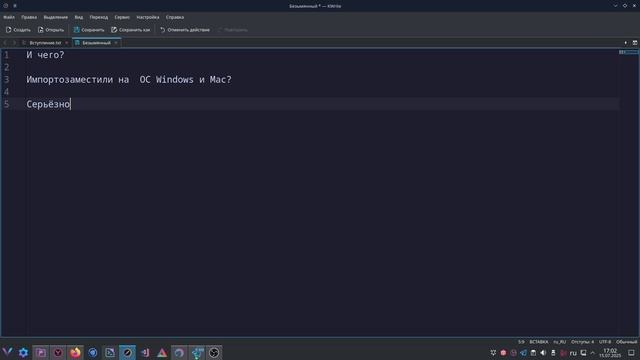640x360 pixels.
Task: Click Отменить действие undo button
Action: pyautogui.click(x=184, y=30)
